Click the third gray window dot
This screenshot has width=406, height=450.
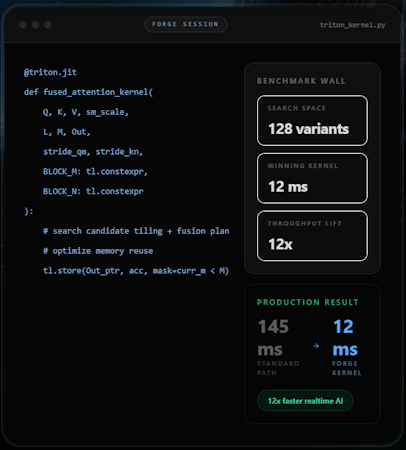pyautogui.click(x=48, y=25)
